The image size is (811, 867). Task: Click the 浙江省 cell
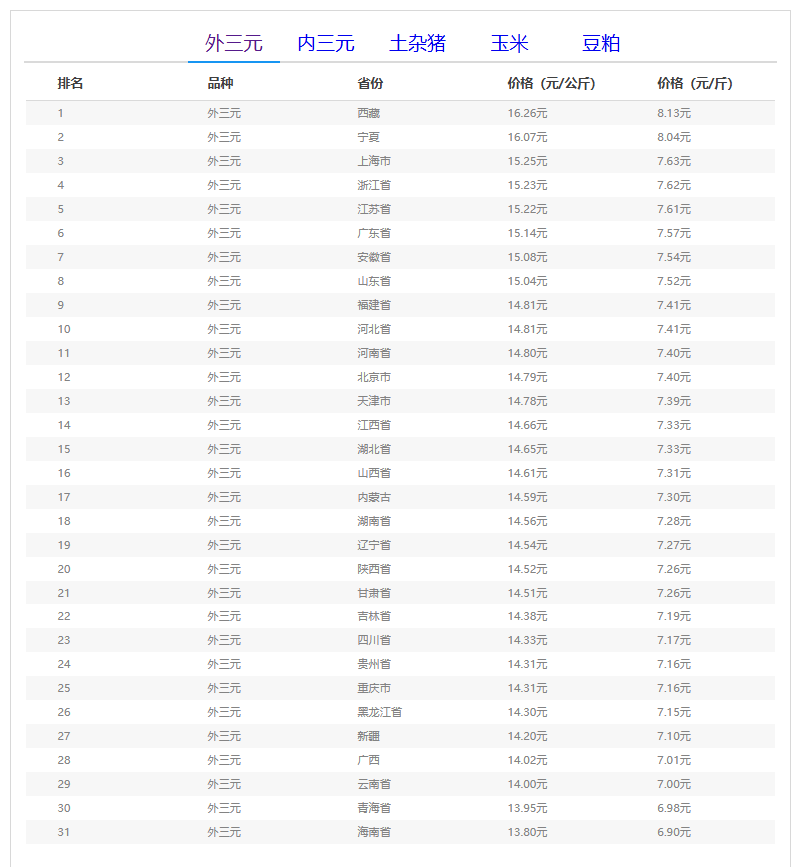point(374,185)
